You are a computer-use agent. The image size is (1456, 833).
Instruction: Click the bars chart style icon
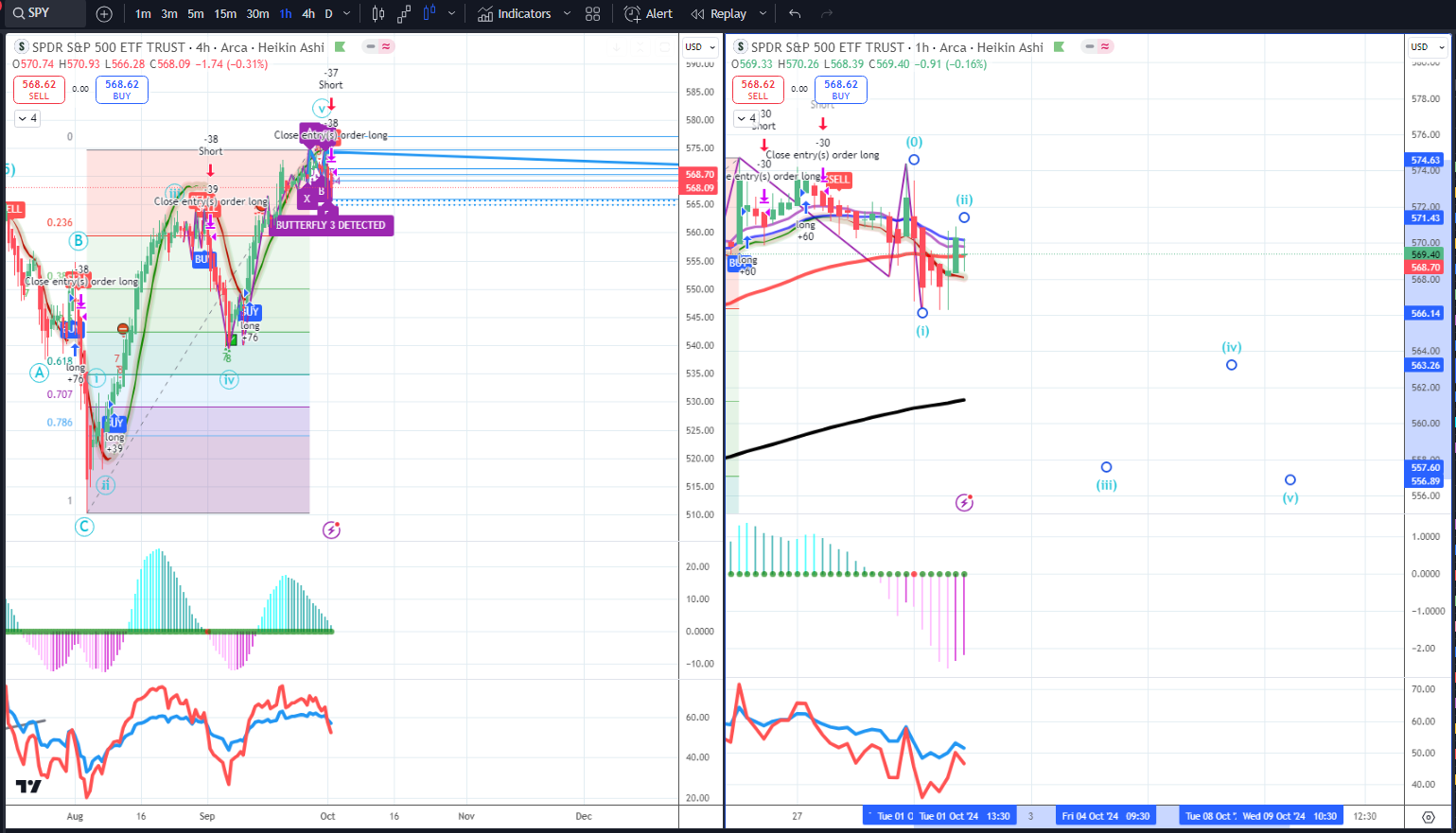pos(378,14)
